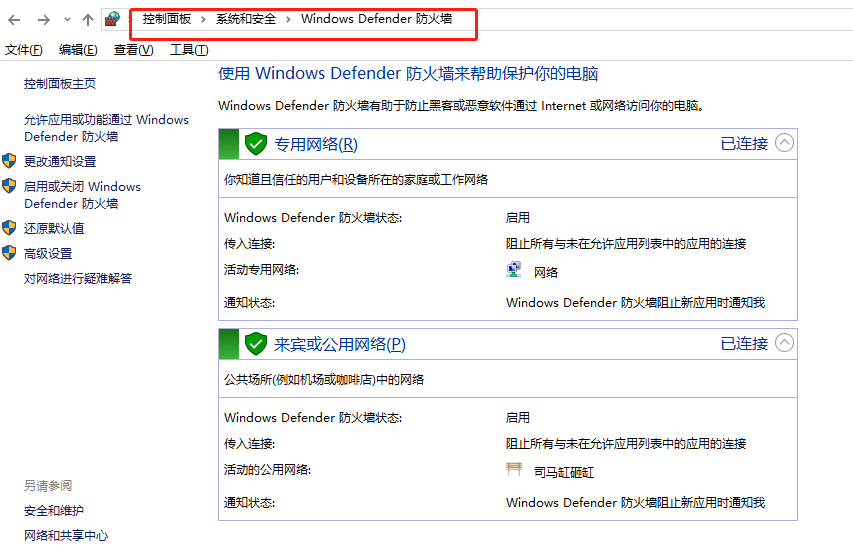This screenshot has height=559, width=853.
Task: Click shield icon beside 还原默认值
Action: click(9, 228)
